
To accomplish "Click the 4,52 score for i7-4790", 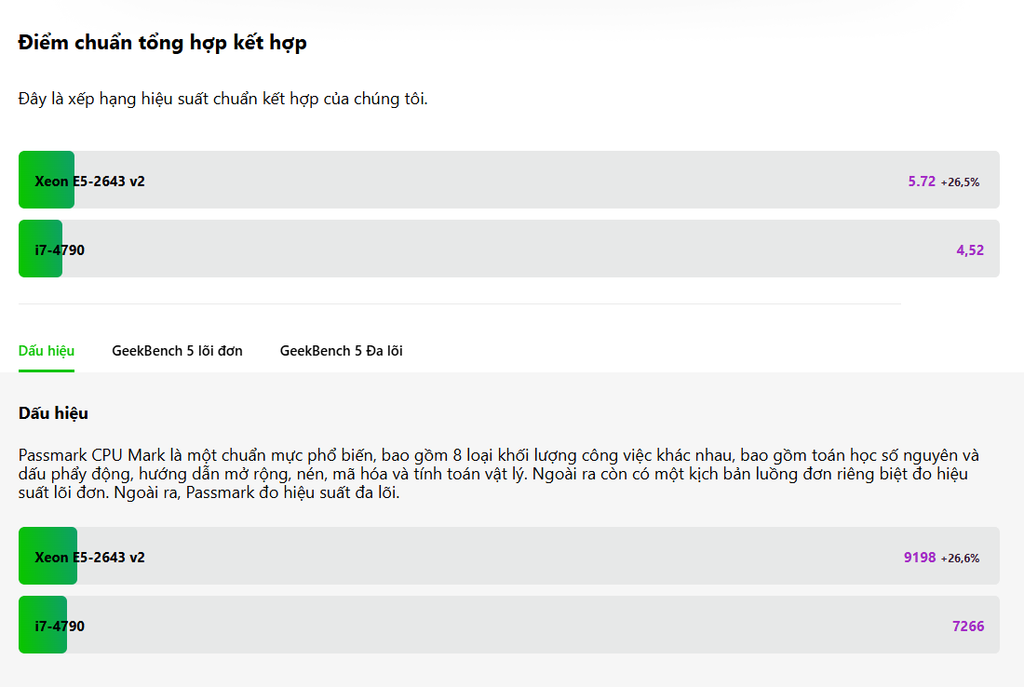I will click(970, 250).
